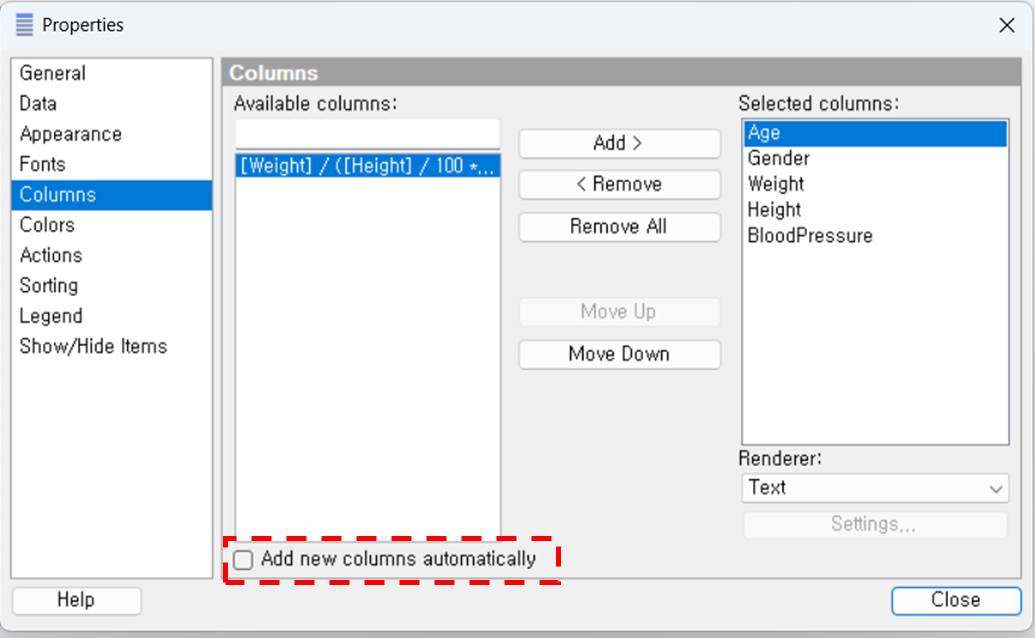Select Height in Selected columns
The image size is (1035, 638).
tap(875, 210)
